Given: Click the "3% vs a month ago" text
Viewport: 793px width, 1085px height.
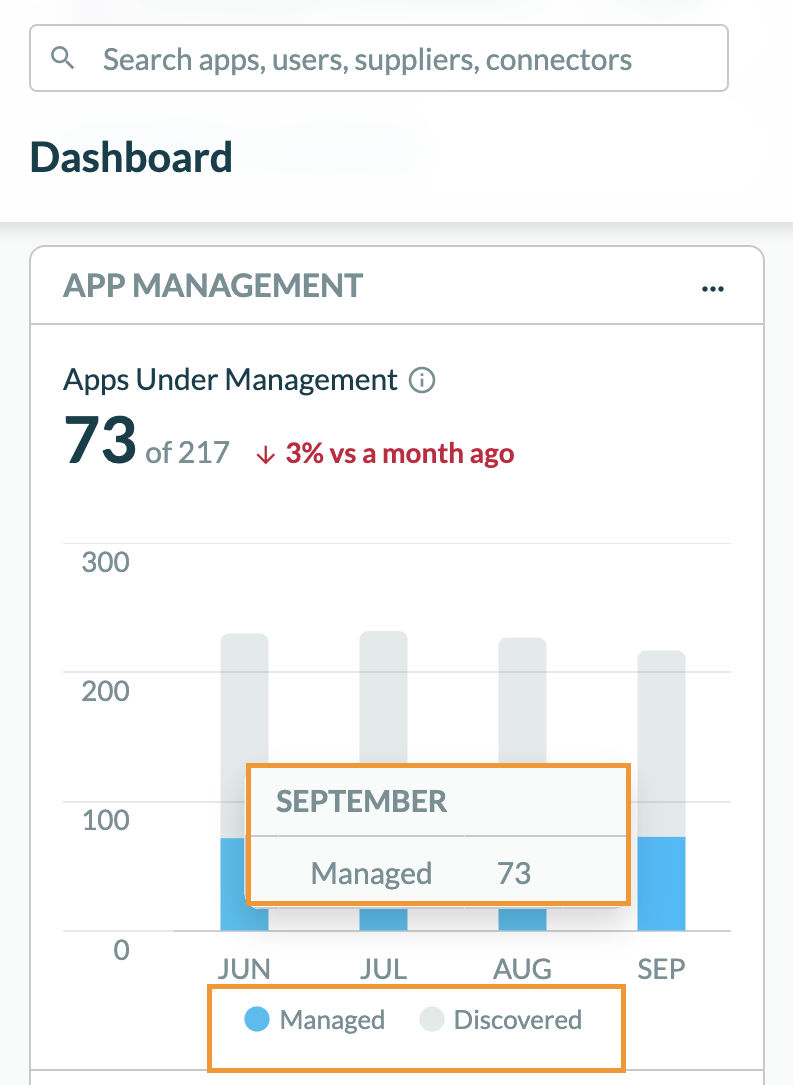Looking at the screenshot, I should point(400,454).
